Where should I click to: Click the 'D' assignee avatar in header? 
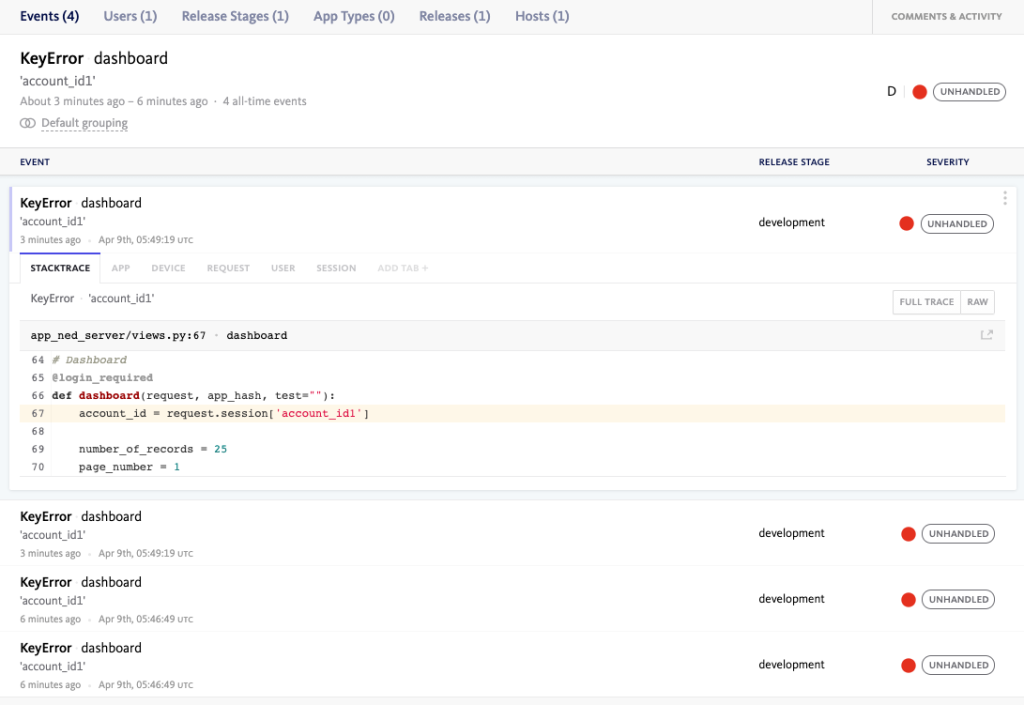click(891, 92)
